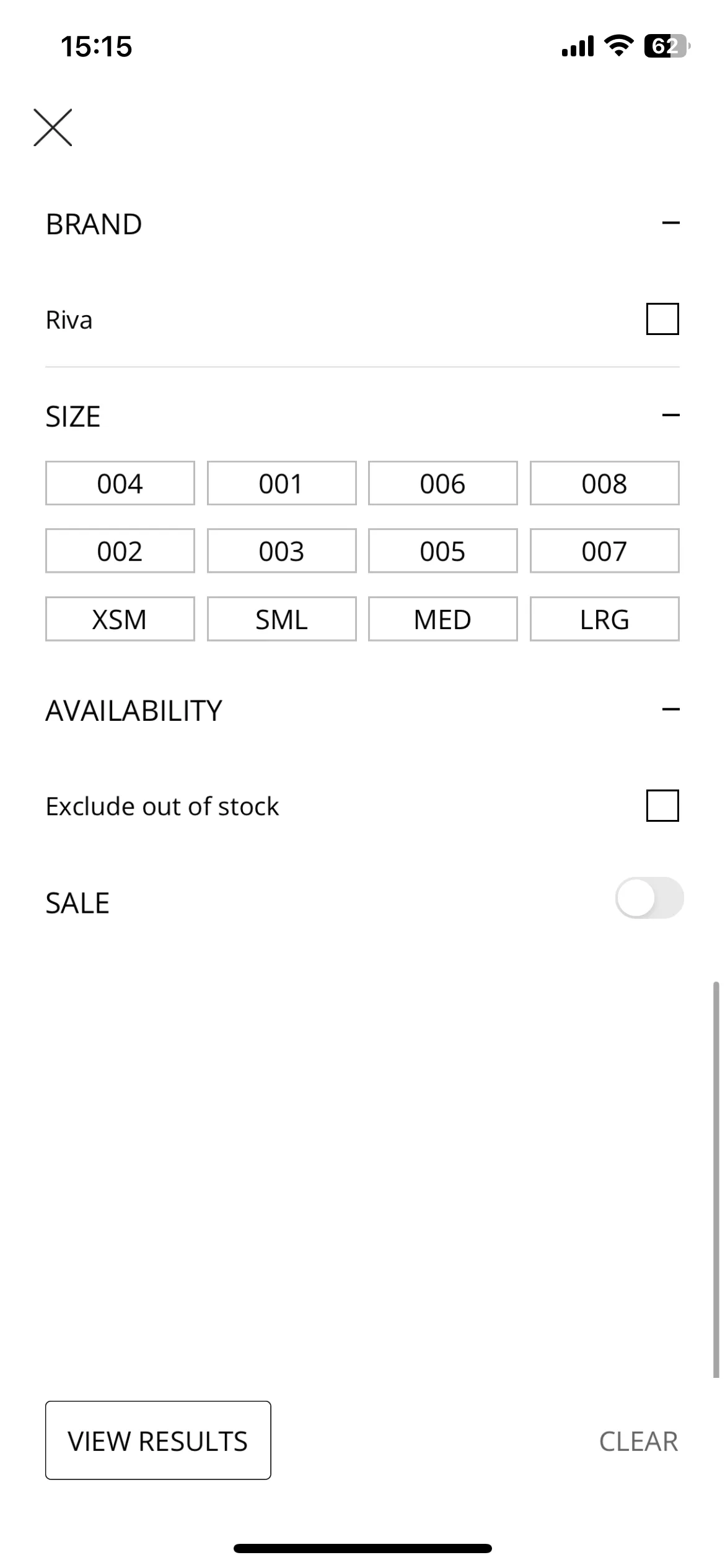
Task: Choose size 005
Action: 443,551
